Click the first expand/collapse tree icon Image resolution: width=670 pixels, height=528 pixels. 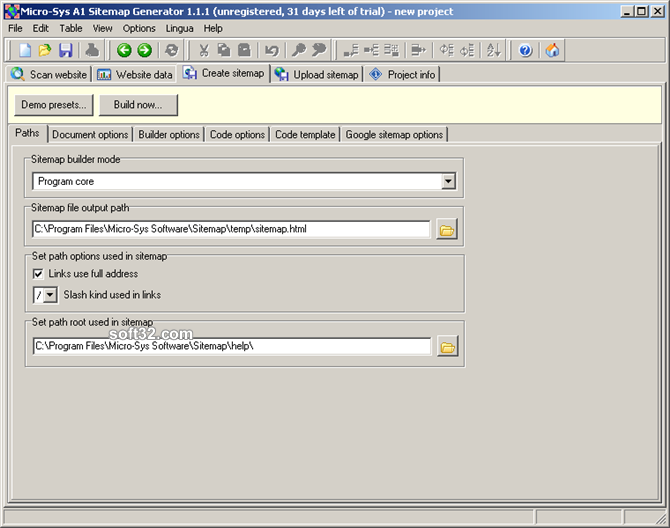pyautogui.click(x=447, y=50)
